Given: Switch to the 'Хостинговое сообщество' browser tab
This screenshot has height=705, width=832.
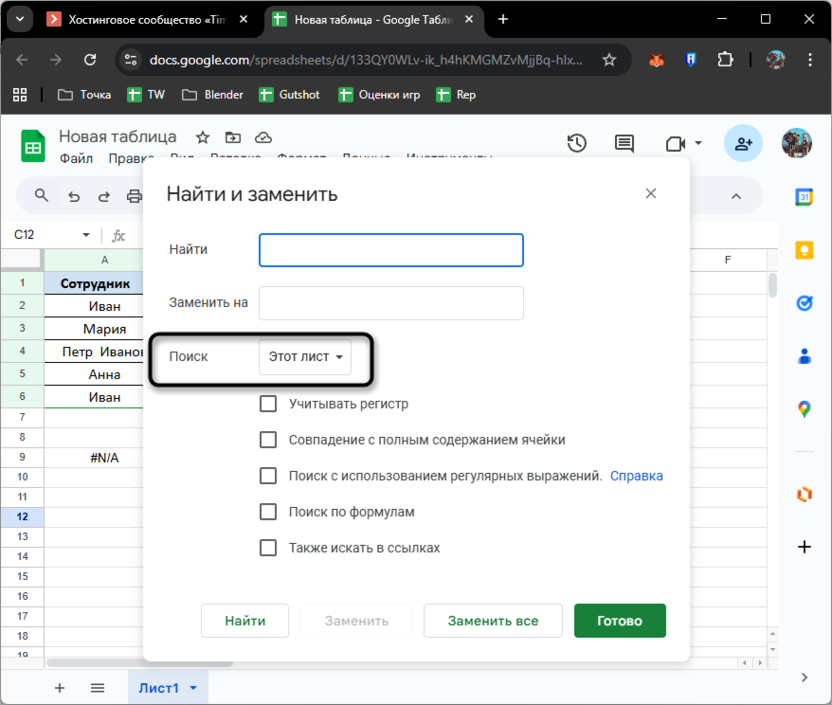Looking at the screenshot, I should [x=140, y=19].
